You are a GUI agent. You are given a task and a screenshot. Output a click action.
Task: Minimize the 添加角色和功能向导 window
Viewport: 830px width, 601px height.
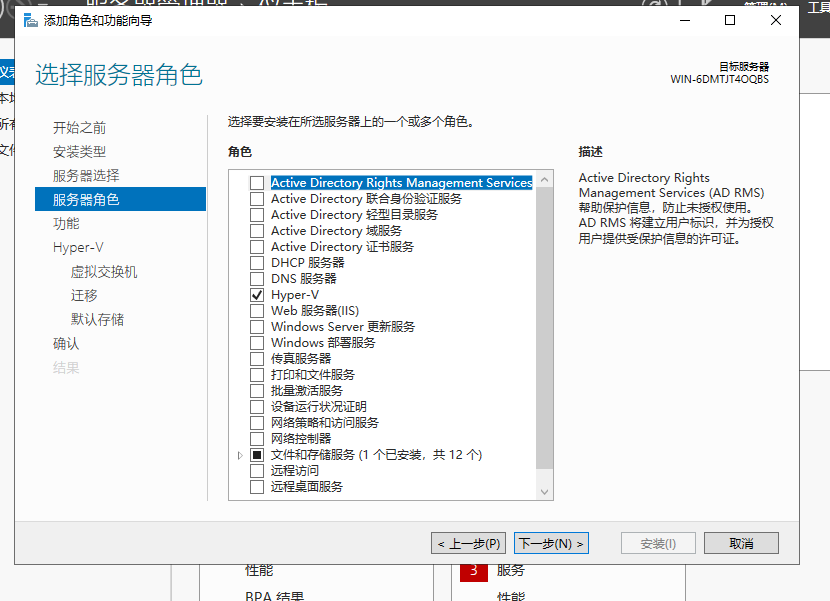coord(685,20)
